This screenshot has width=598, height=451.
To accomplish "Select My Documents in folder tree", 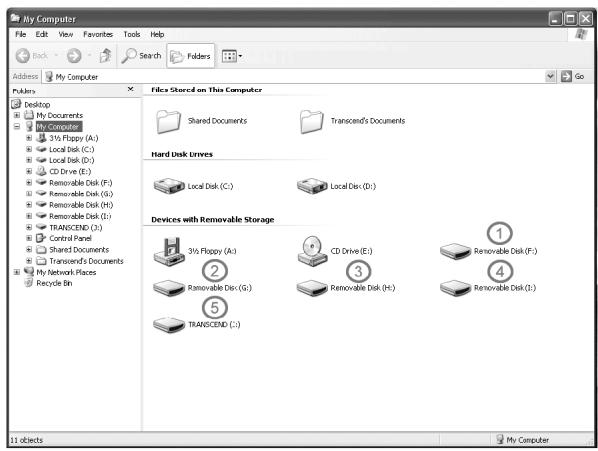I will (59, 115).
